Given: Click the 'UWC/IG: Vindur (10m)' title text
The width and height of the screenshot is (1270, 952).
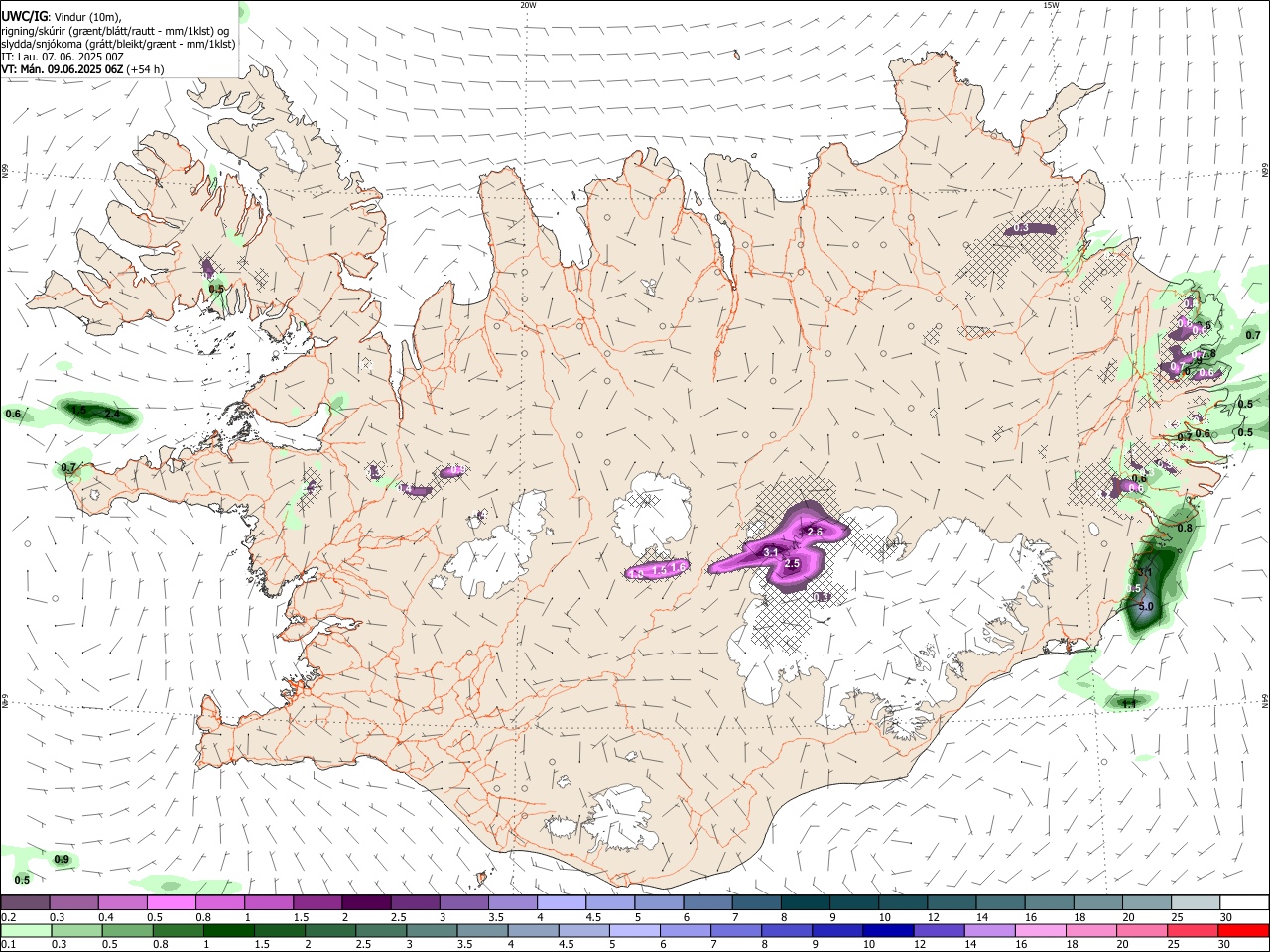Looking at the screenshot, I should (x=62, y=17).
